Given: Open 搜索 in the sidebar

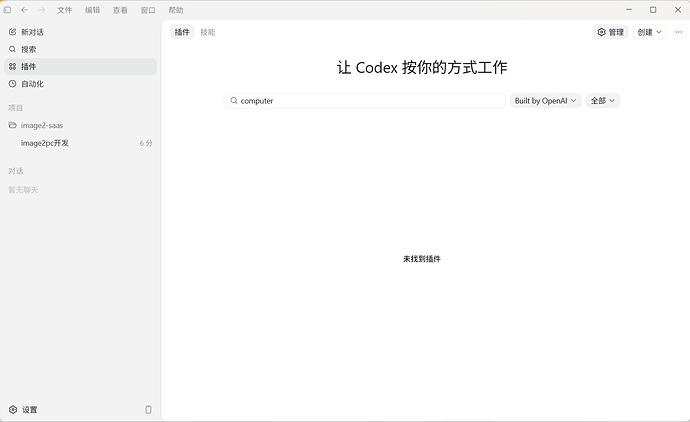Looking at the screenshot, I should (x=81, y=49).
